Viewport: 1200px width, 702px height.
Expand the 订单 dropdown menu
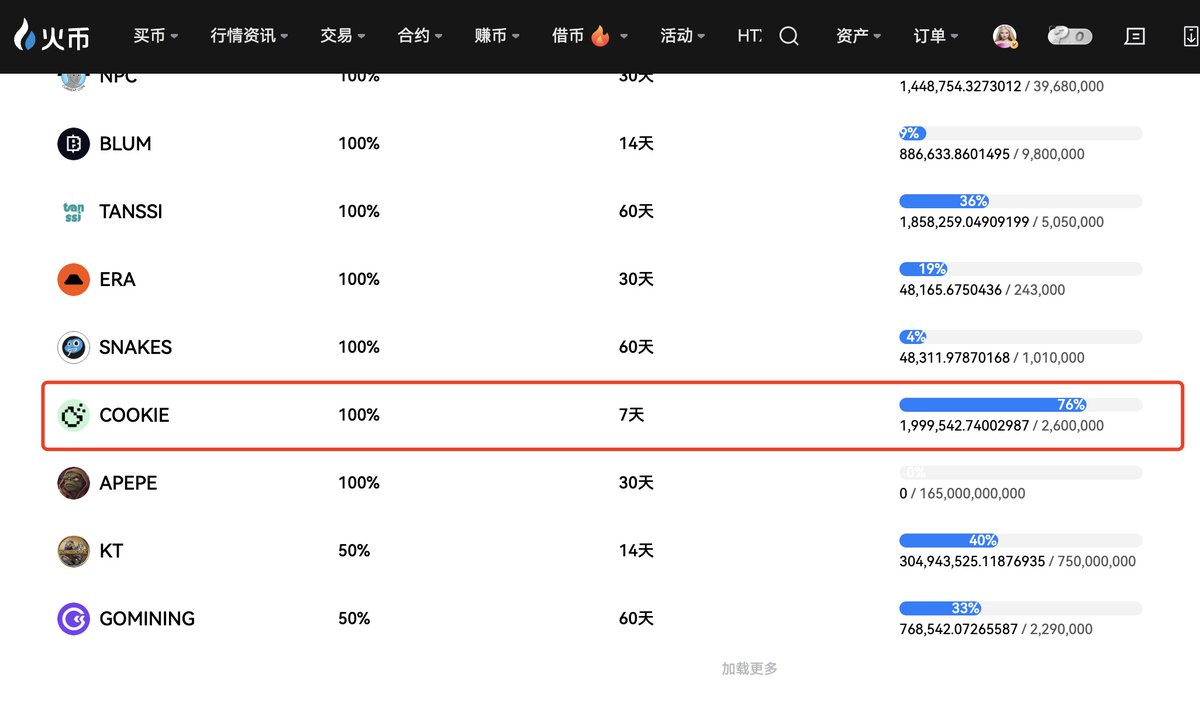936,36
